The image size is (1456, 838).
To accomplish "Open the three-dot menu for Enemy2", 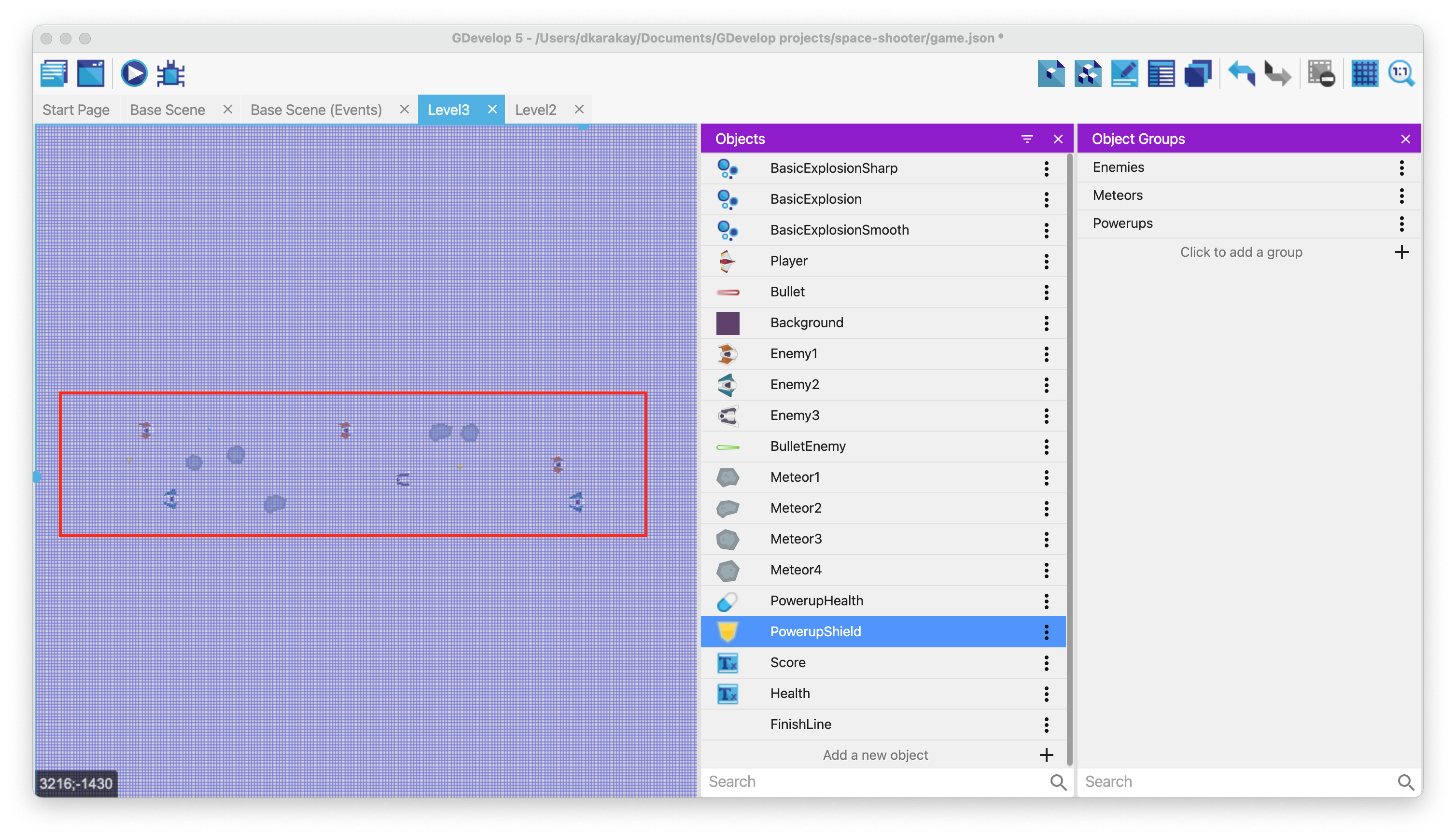I will point(1046,384).
